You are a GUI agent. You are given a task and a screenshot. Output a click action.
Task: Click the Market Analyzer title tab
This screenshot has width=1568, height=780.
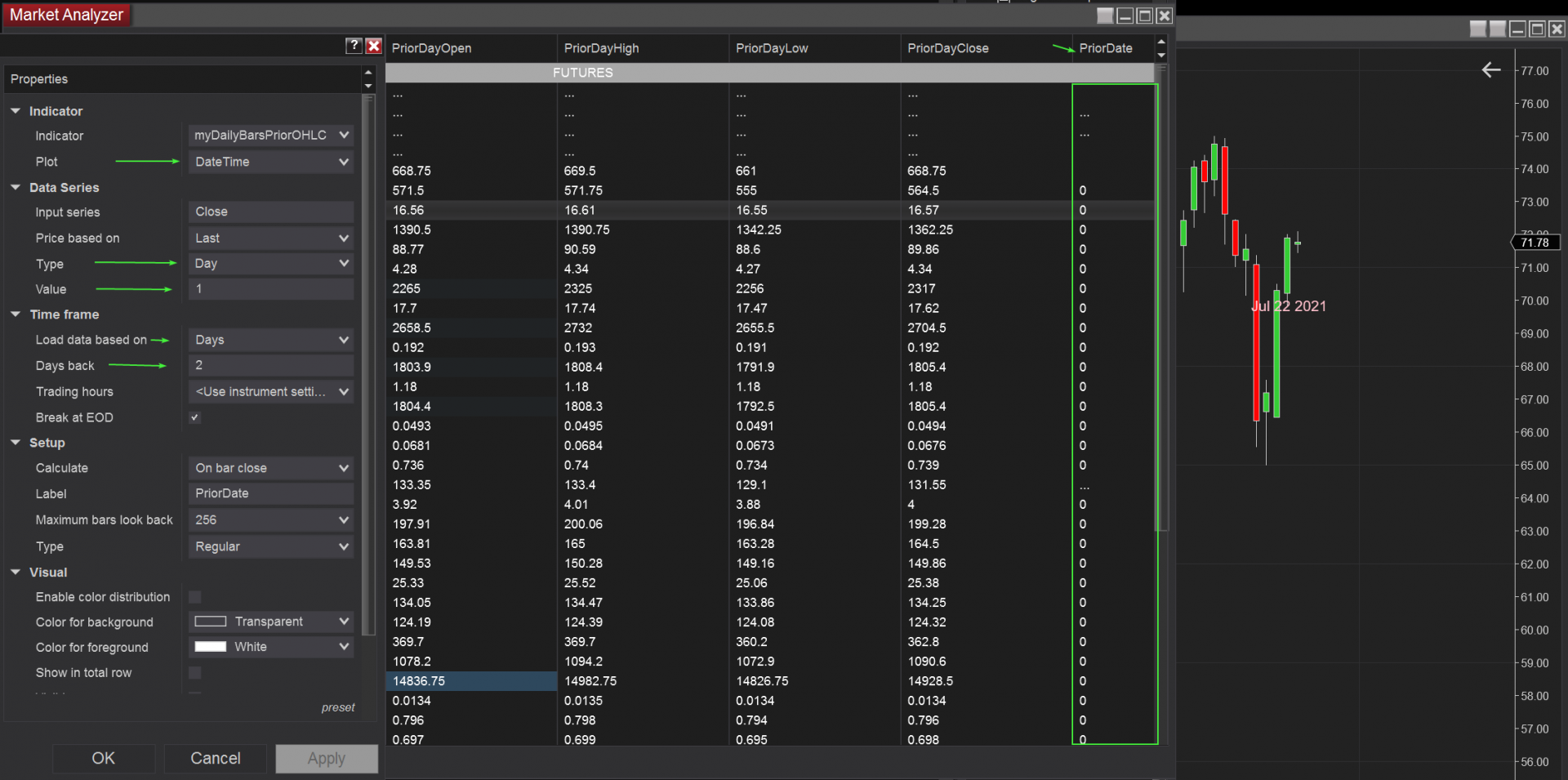point(66,15)
